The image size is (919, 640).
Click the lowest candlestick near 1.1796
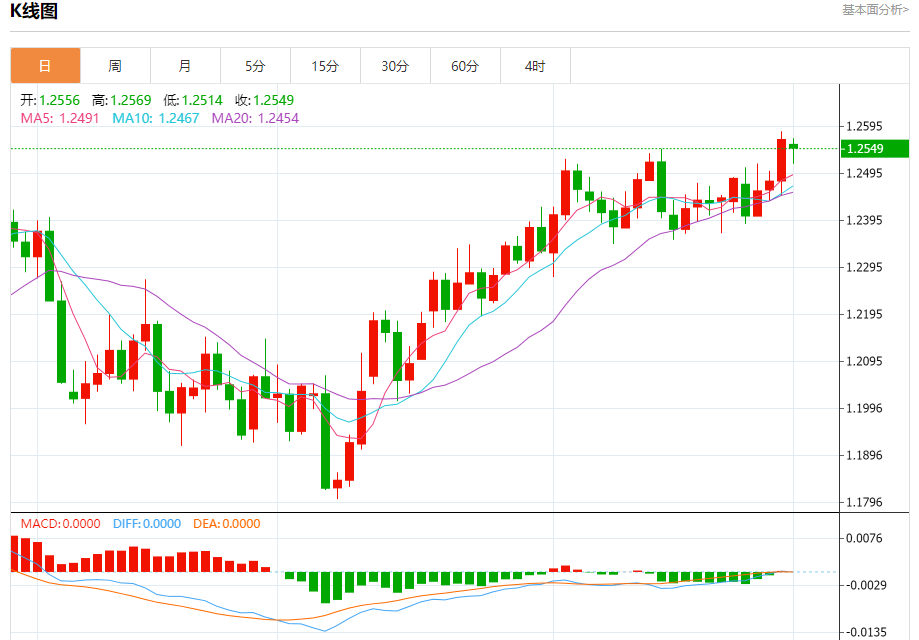(x=337, y=484)
